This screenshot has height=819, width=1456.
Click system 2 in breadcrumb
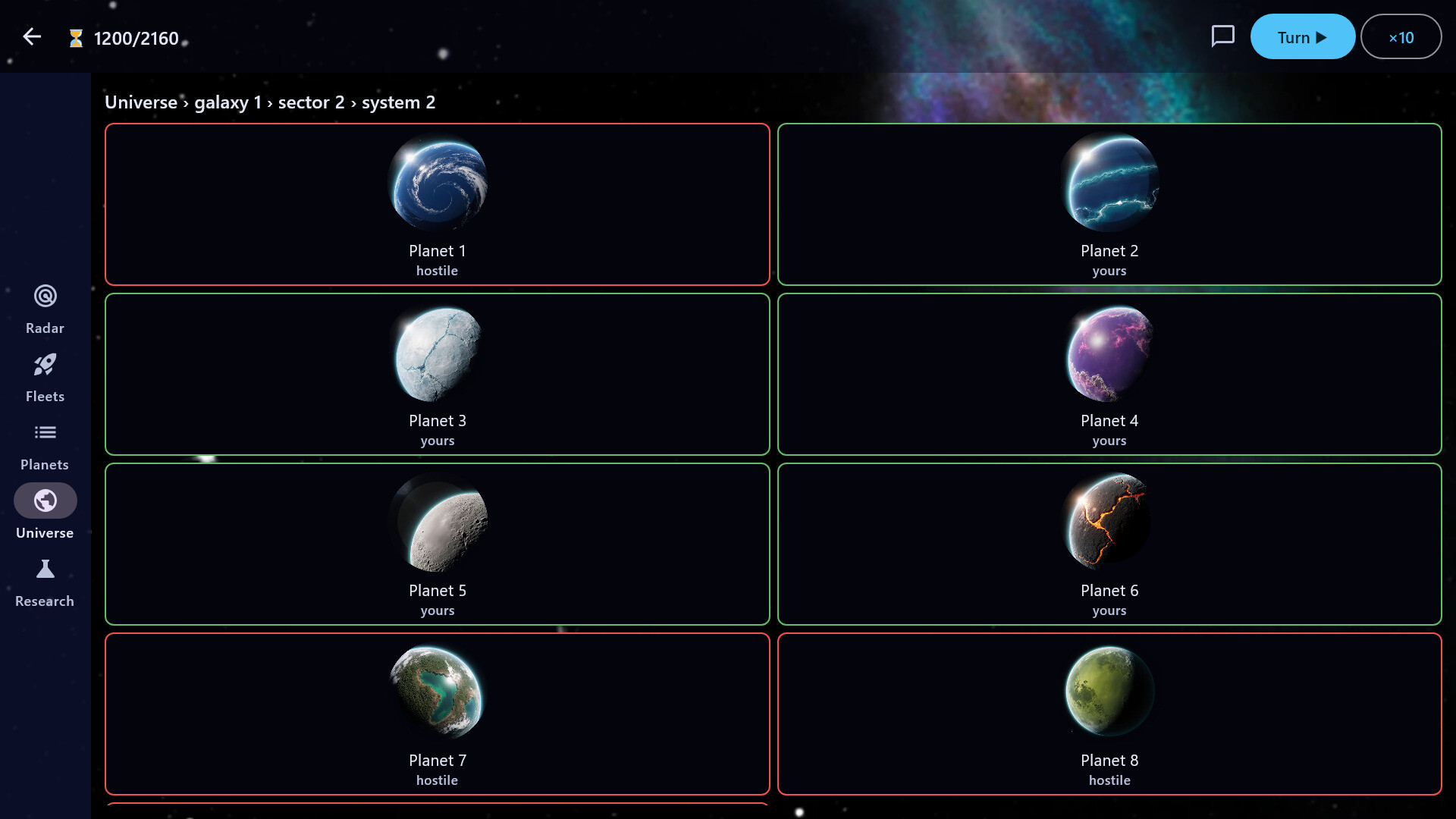(398, 102)
